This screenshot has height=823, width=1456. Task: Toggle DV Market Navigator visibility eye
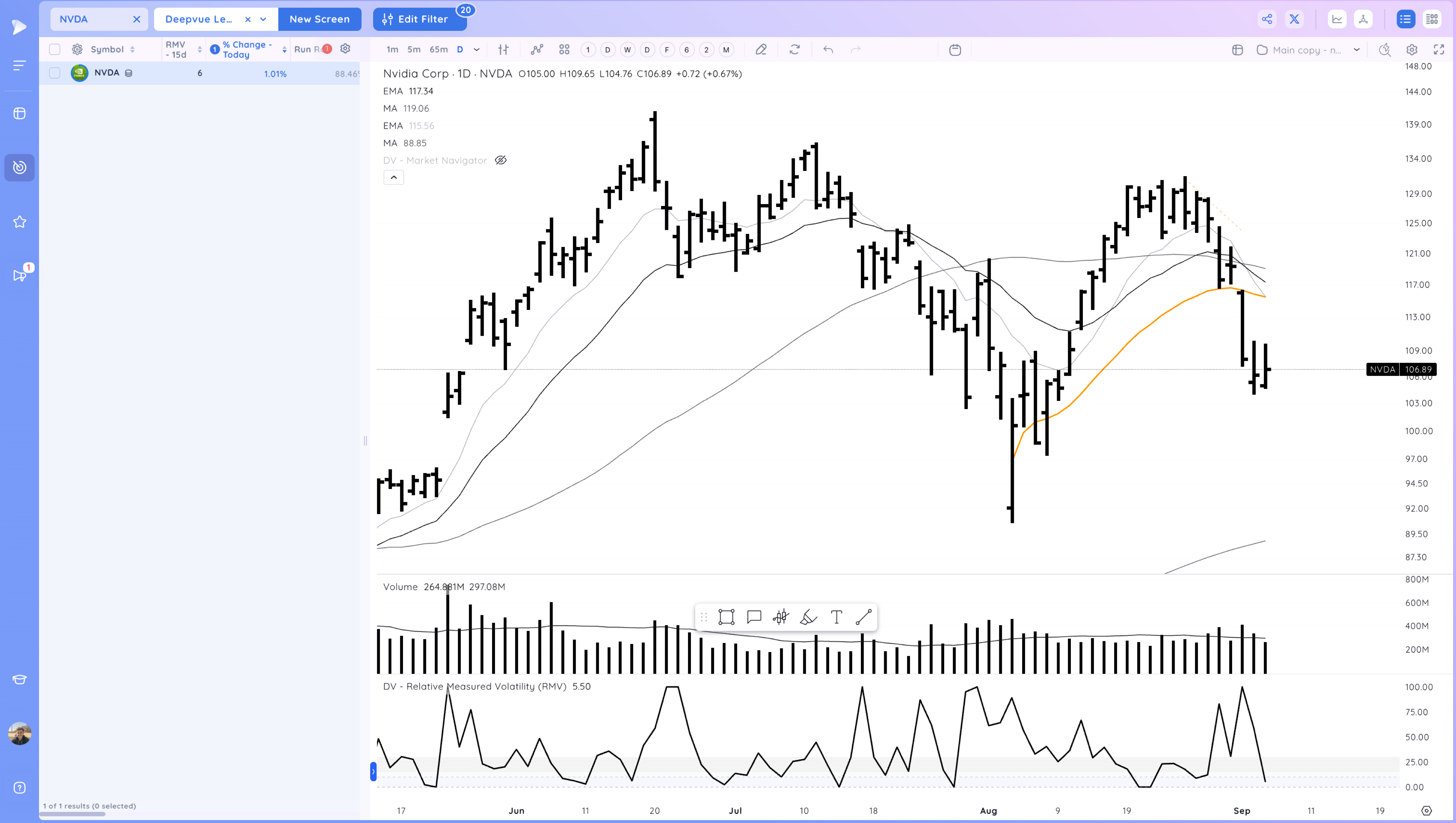click(500, 160)
